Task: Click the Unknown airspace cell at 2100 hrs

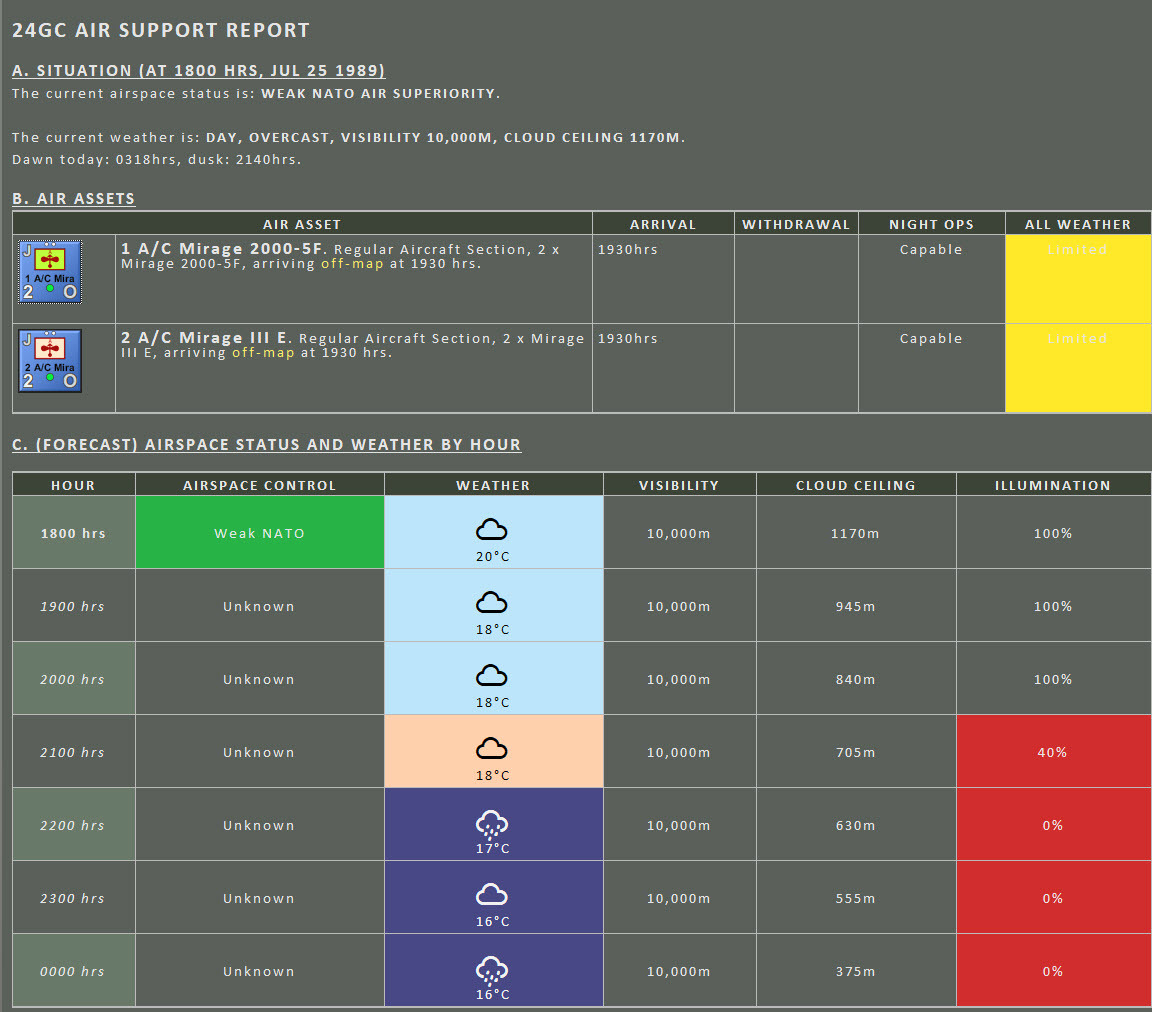Action: (259, 753)
